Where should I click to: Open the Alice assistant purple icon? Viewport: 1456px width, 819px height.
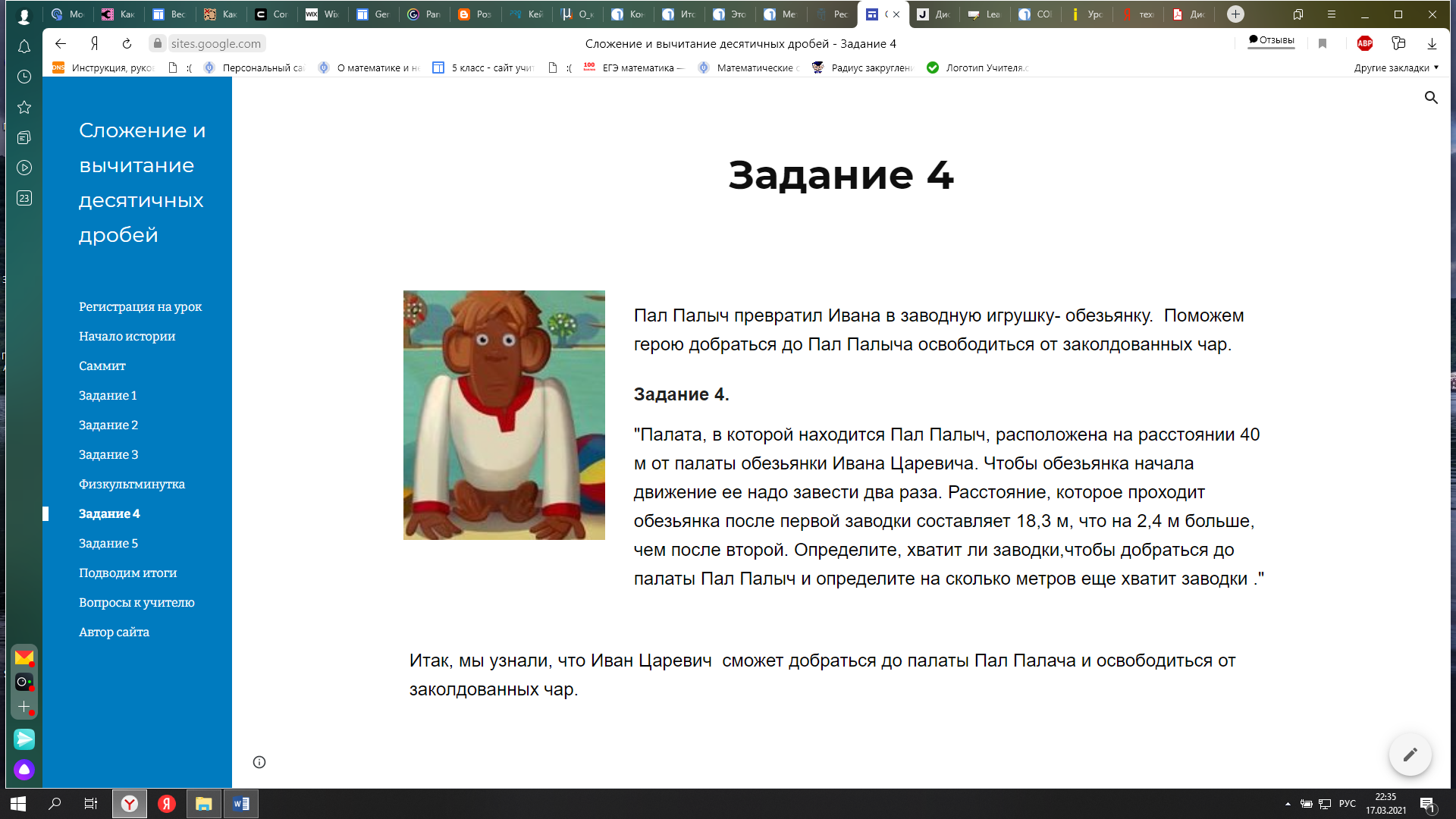coord(24,770)
